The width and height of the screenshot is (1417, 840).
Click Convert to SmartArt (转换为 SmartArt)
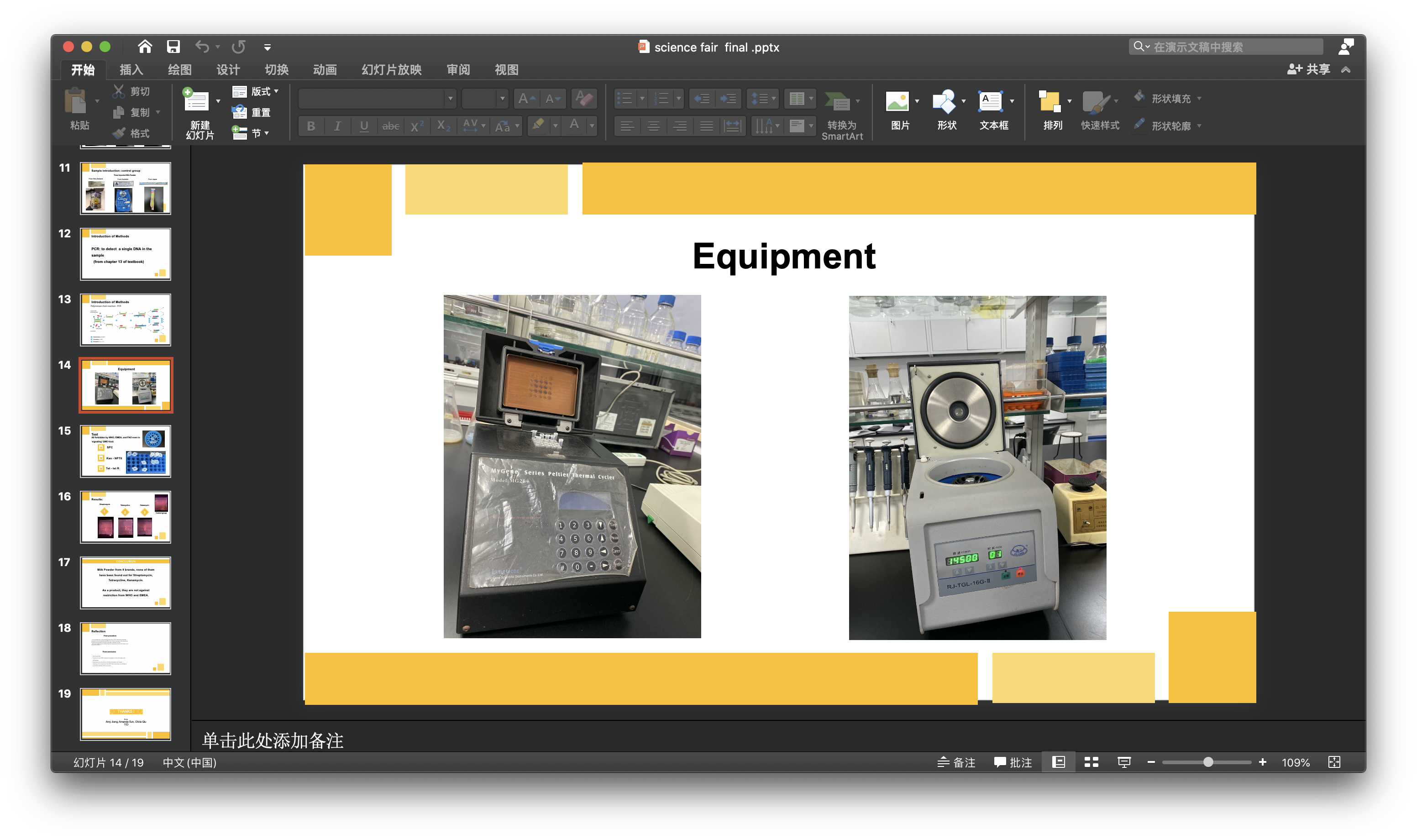pos(841,115)
